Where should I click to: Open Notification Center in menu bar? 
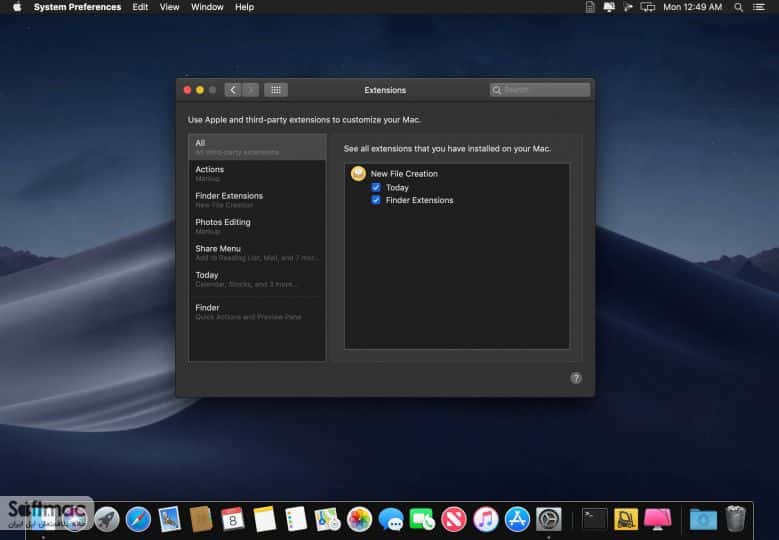coord(759,7)
